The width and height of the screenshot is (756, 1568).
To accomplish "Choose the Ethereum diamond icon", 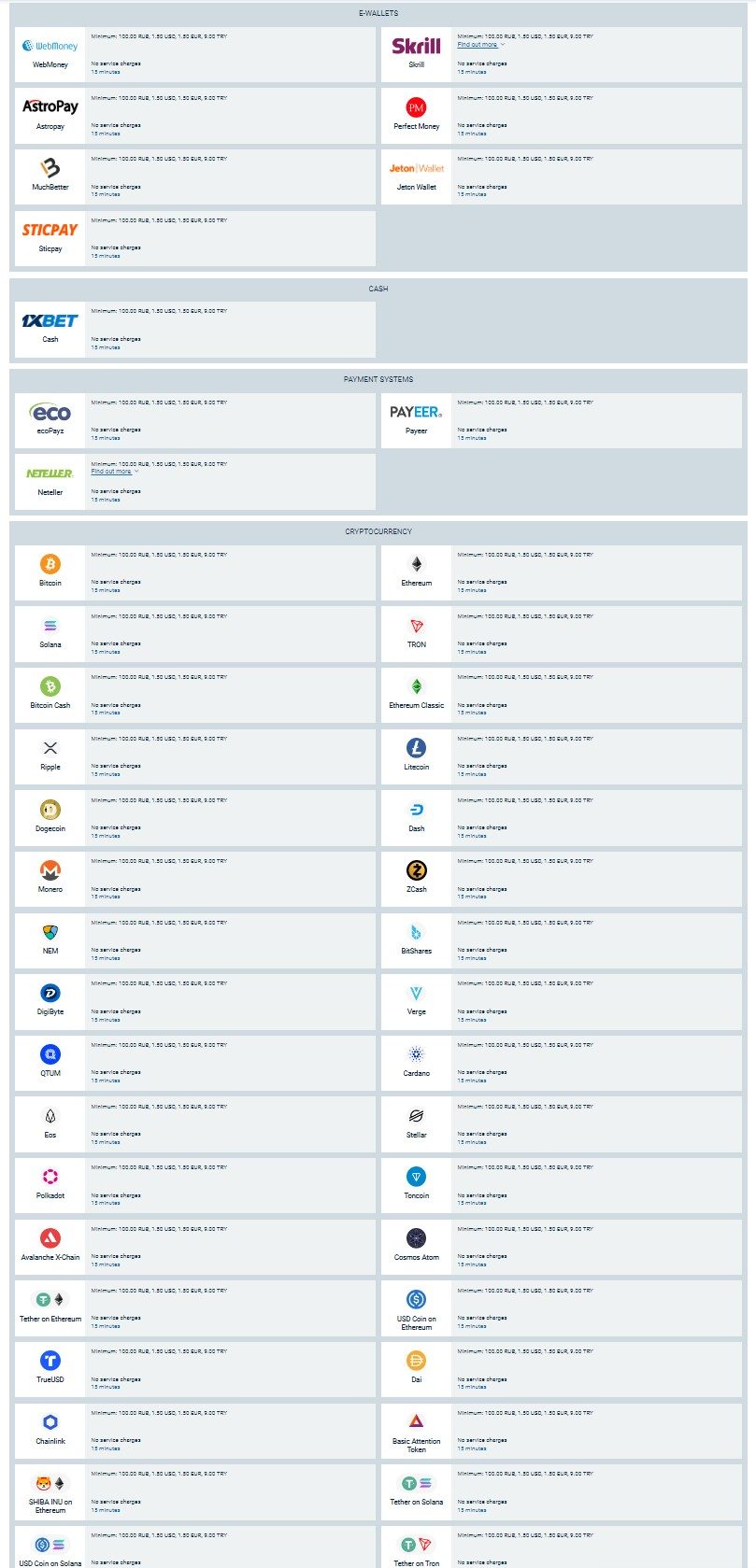I will click(x=416, y=564).
